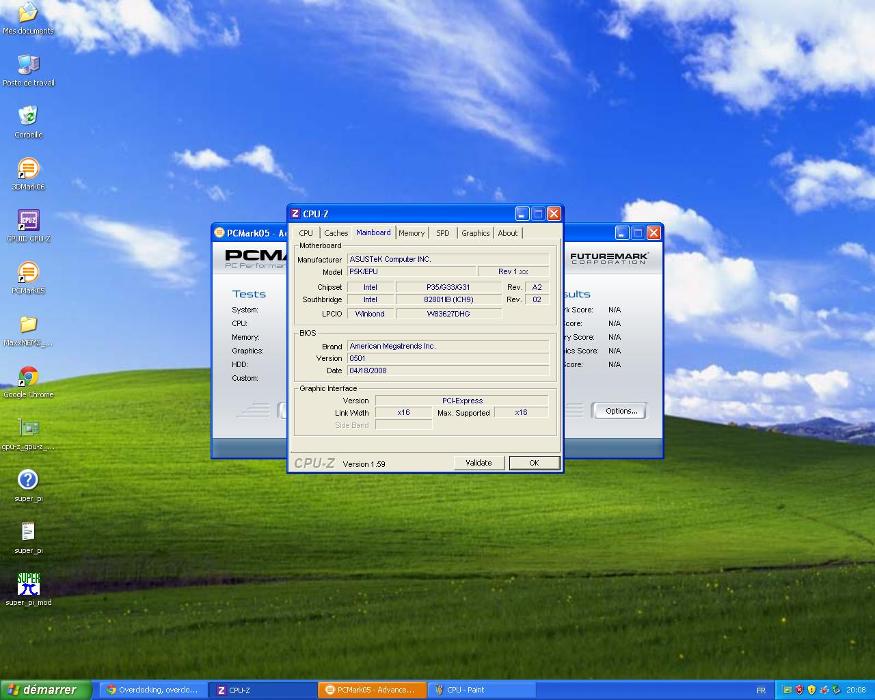Click the Model P5K/EPU field

412,271
